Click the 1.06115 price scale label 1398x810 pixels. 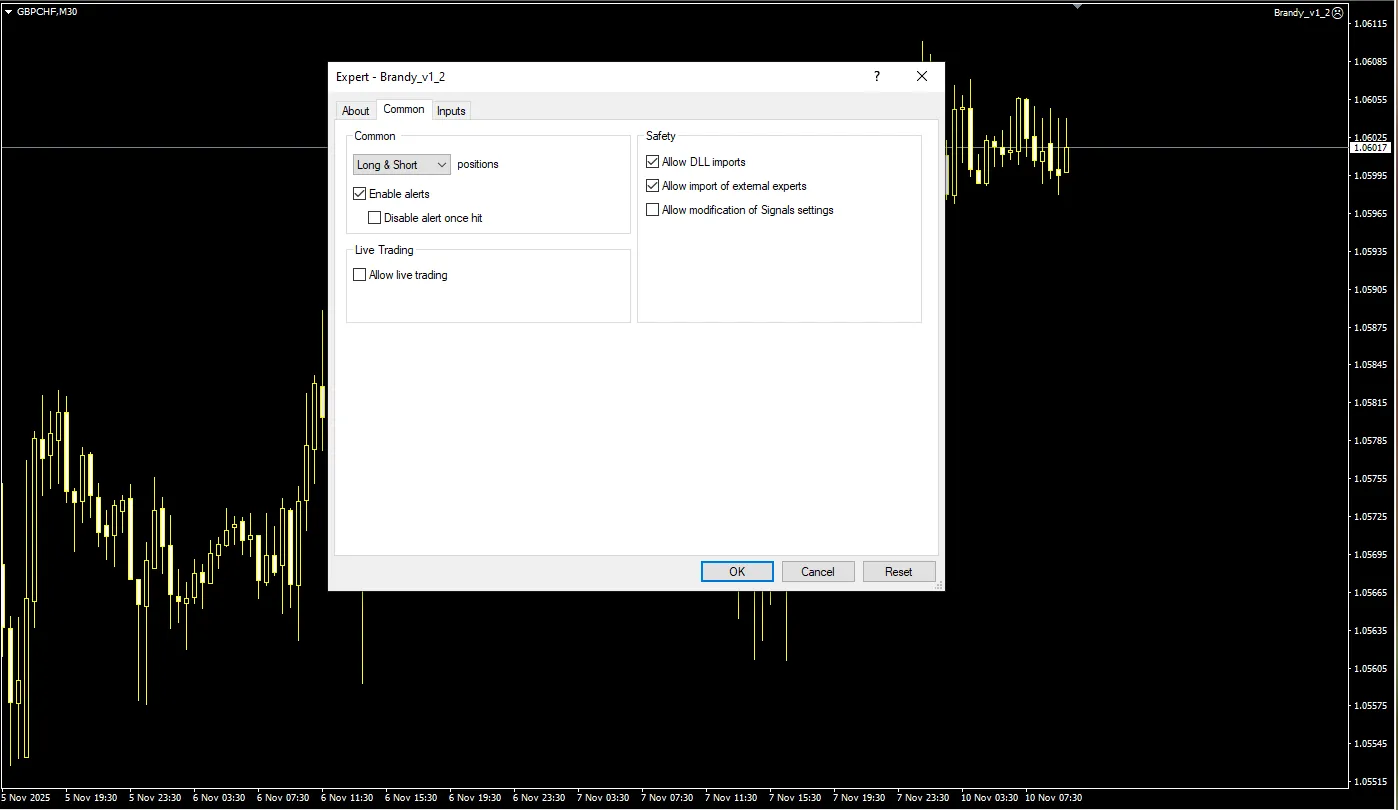[x=1370, y=24]
